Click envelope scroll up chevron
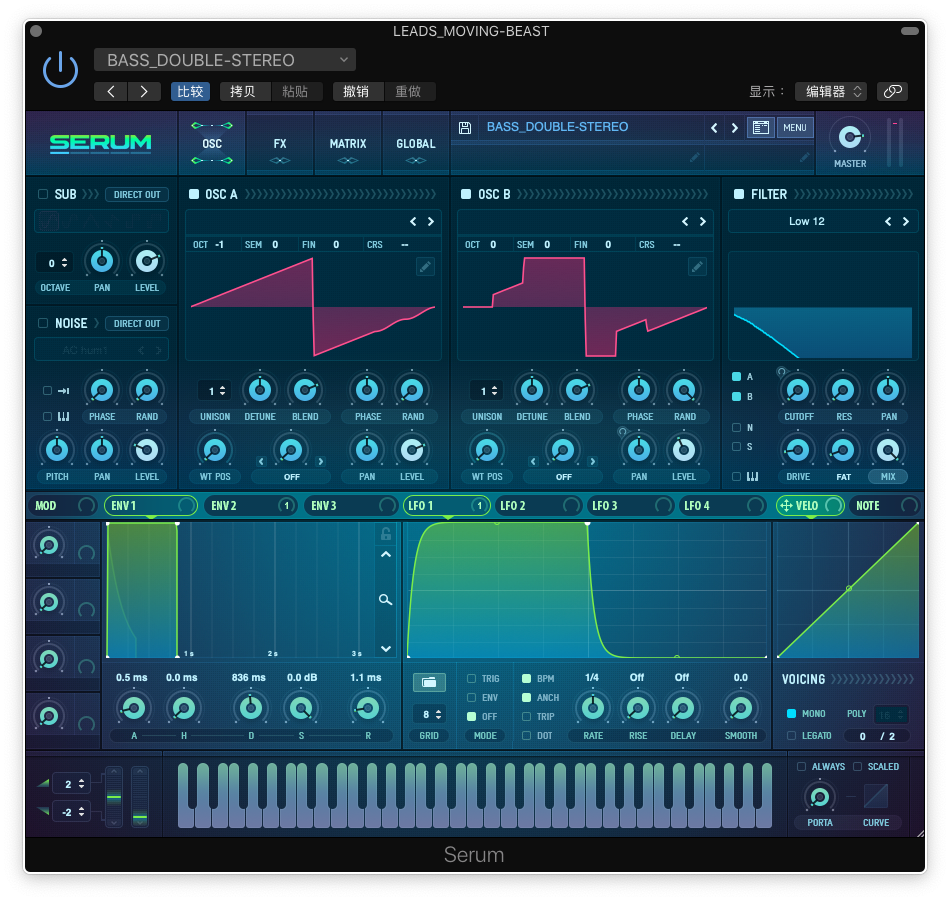The image size is (950, 901). click(x=386, y=554)
